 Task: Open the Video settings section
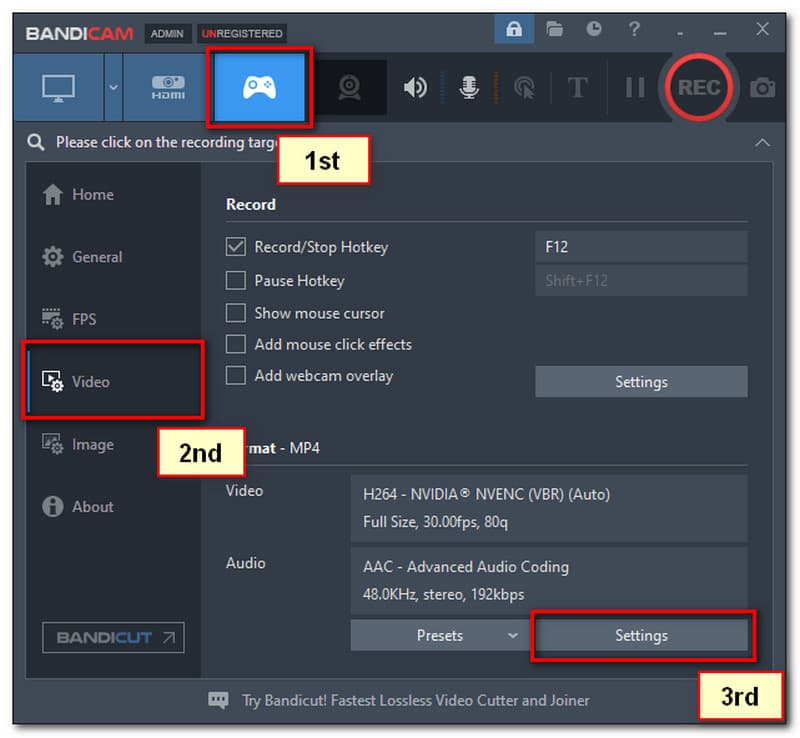(113, 381)
